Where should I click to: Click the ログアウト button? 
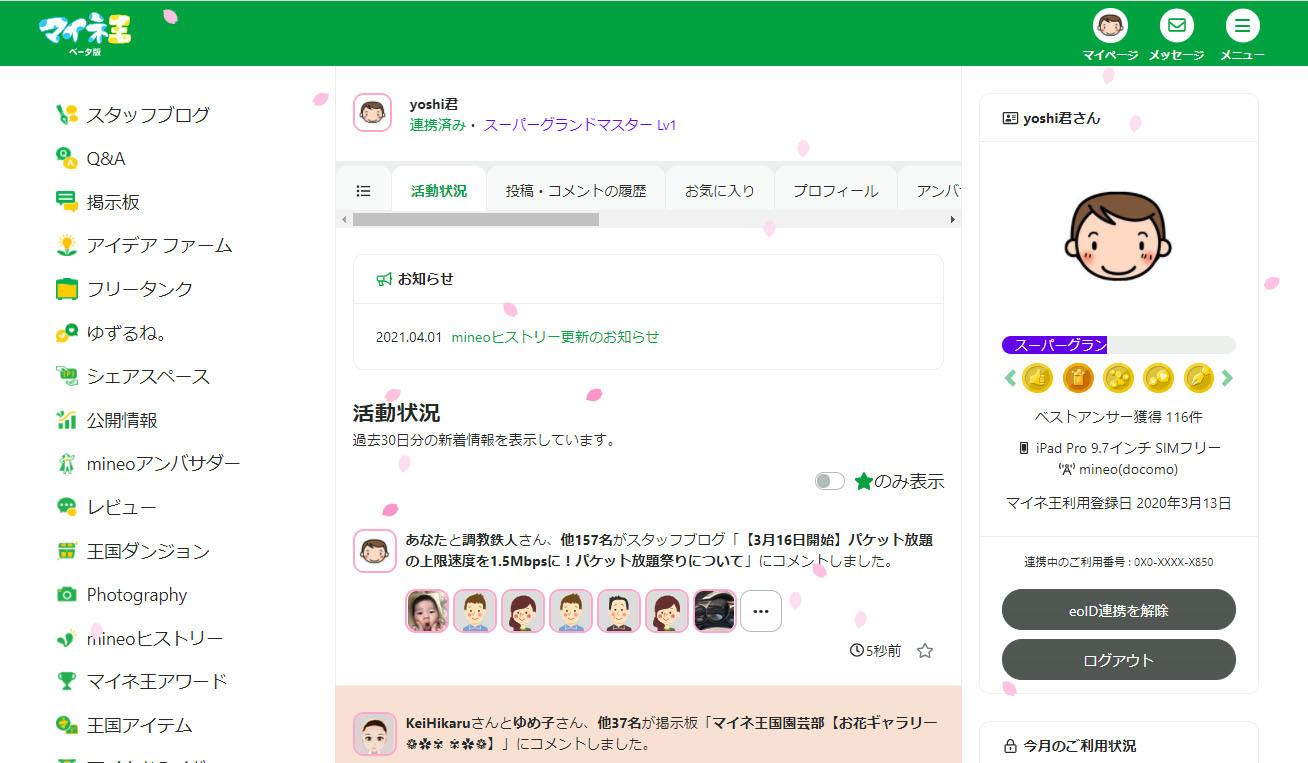(x=1118, y=660)
